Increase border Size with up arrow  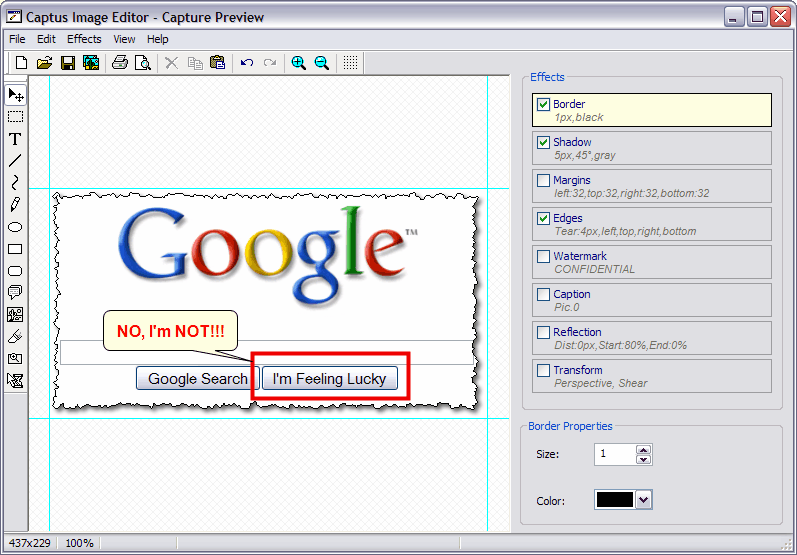click(x=643, y=449)
